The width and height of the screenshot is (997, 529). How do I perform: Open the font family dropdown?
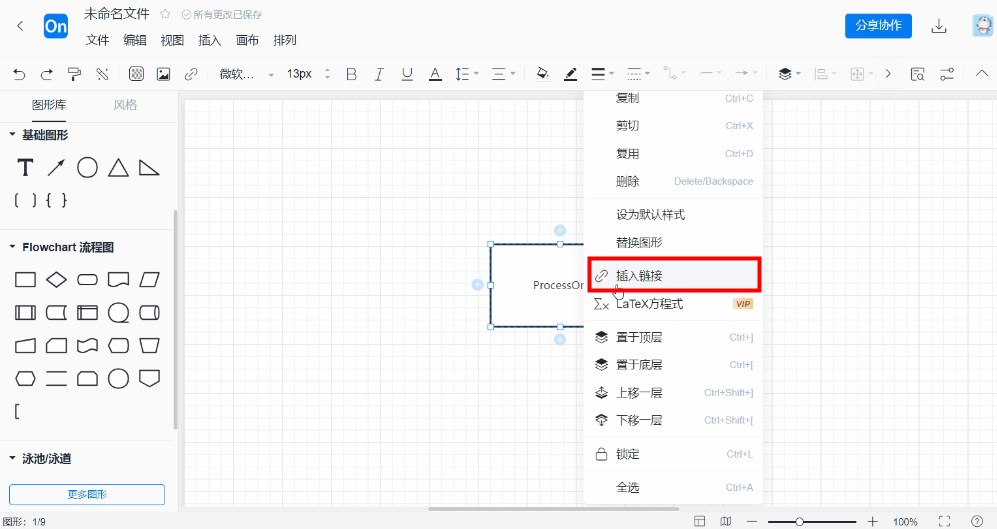tap(247, 74)
